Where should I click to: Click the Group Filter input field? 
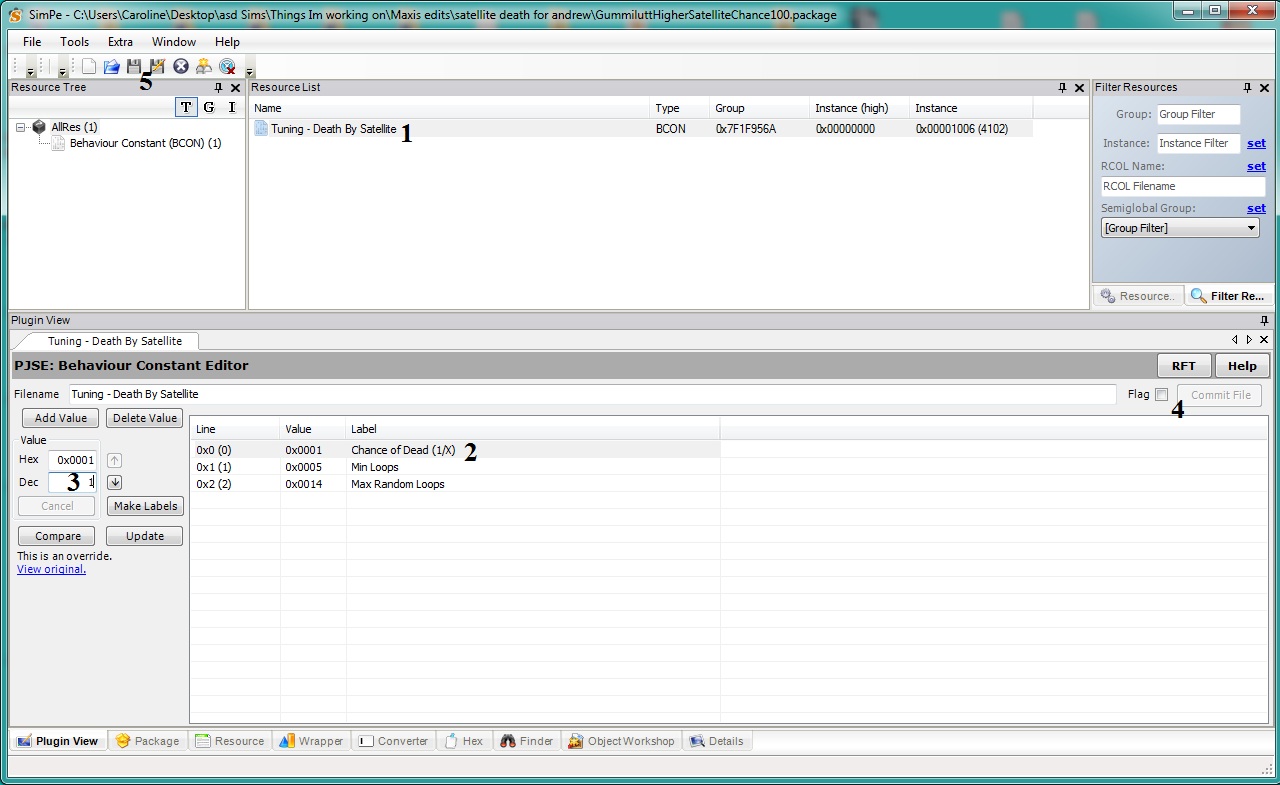1198,114
